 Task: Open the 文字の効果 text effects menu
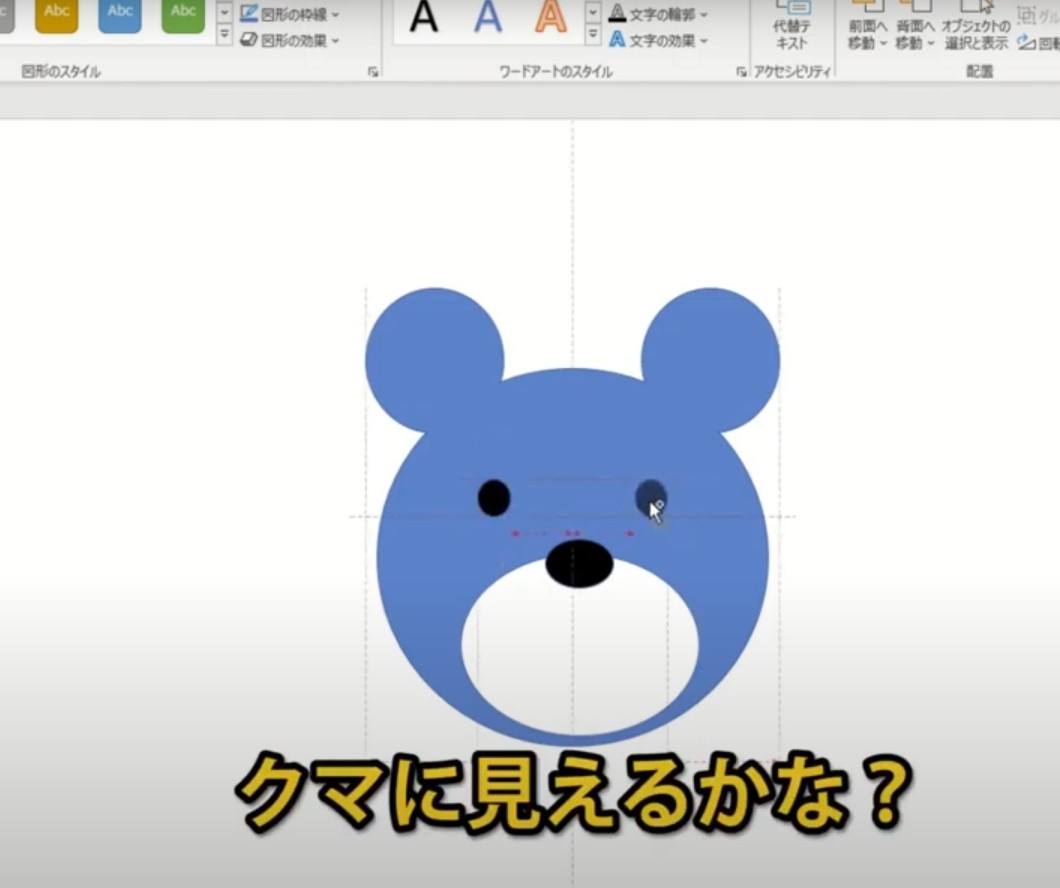point(659,41)
